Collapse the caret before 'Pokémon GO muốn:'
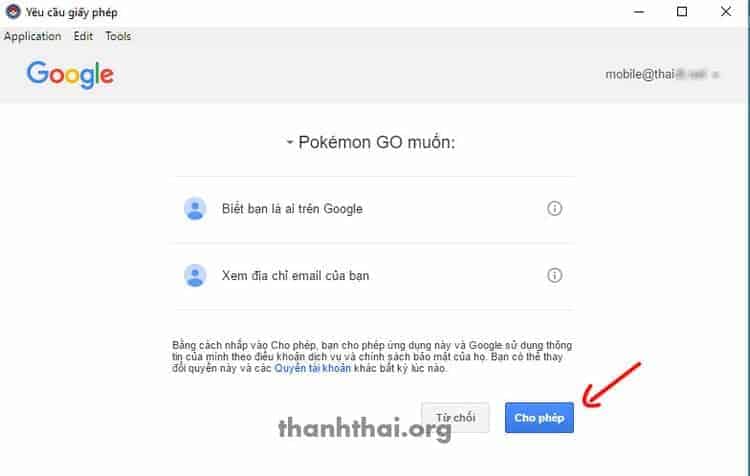Screen dimensions: 750x476 [x=289, y=142]
